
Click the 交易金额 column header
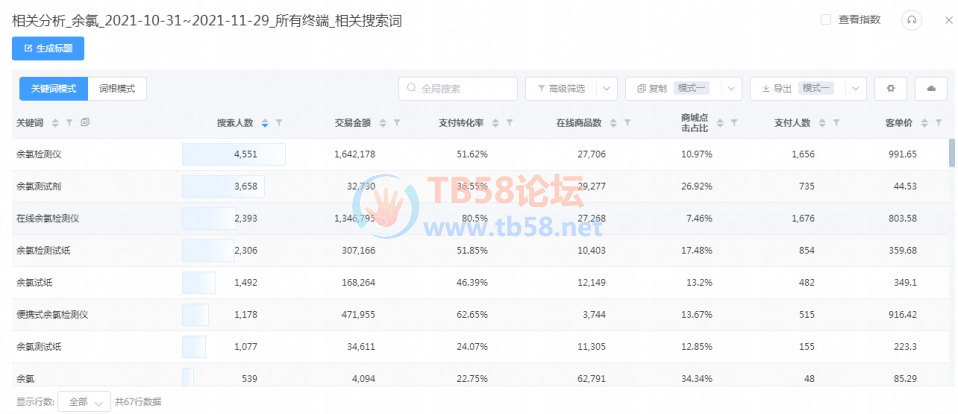(x=353, y=123)
